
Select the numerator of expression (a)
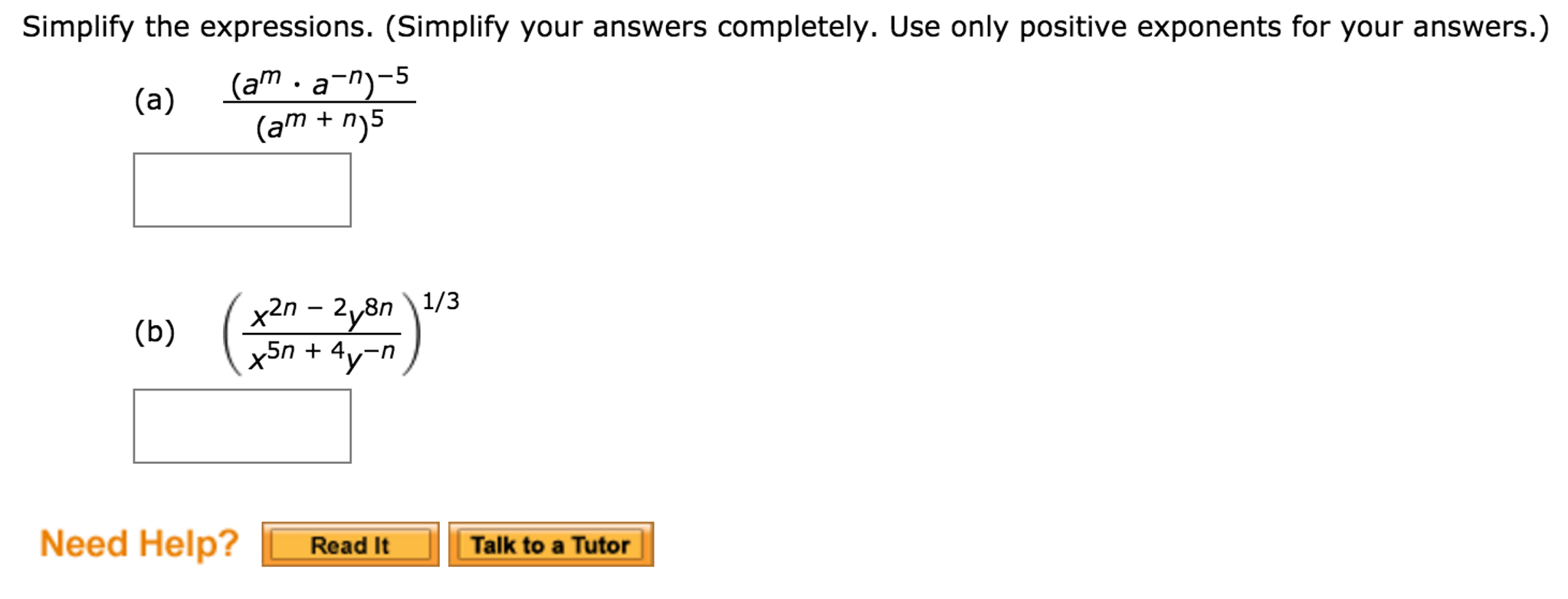320,82
